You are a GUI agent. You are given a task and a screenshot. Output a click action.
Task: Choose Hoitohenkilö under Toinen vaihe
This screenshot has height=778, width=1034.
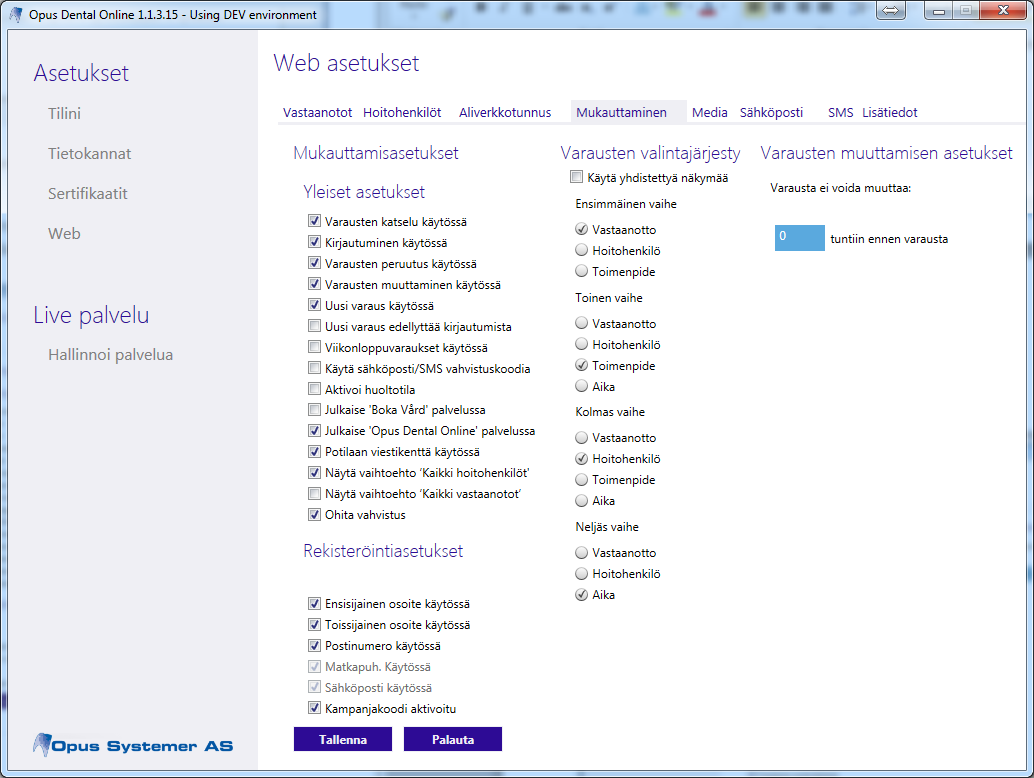582,344
